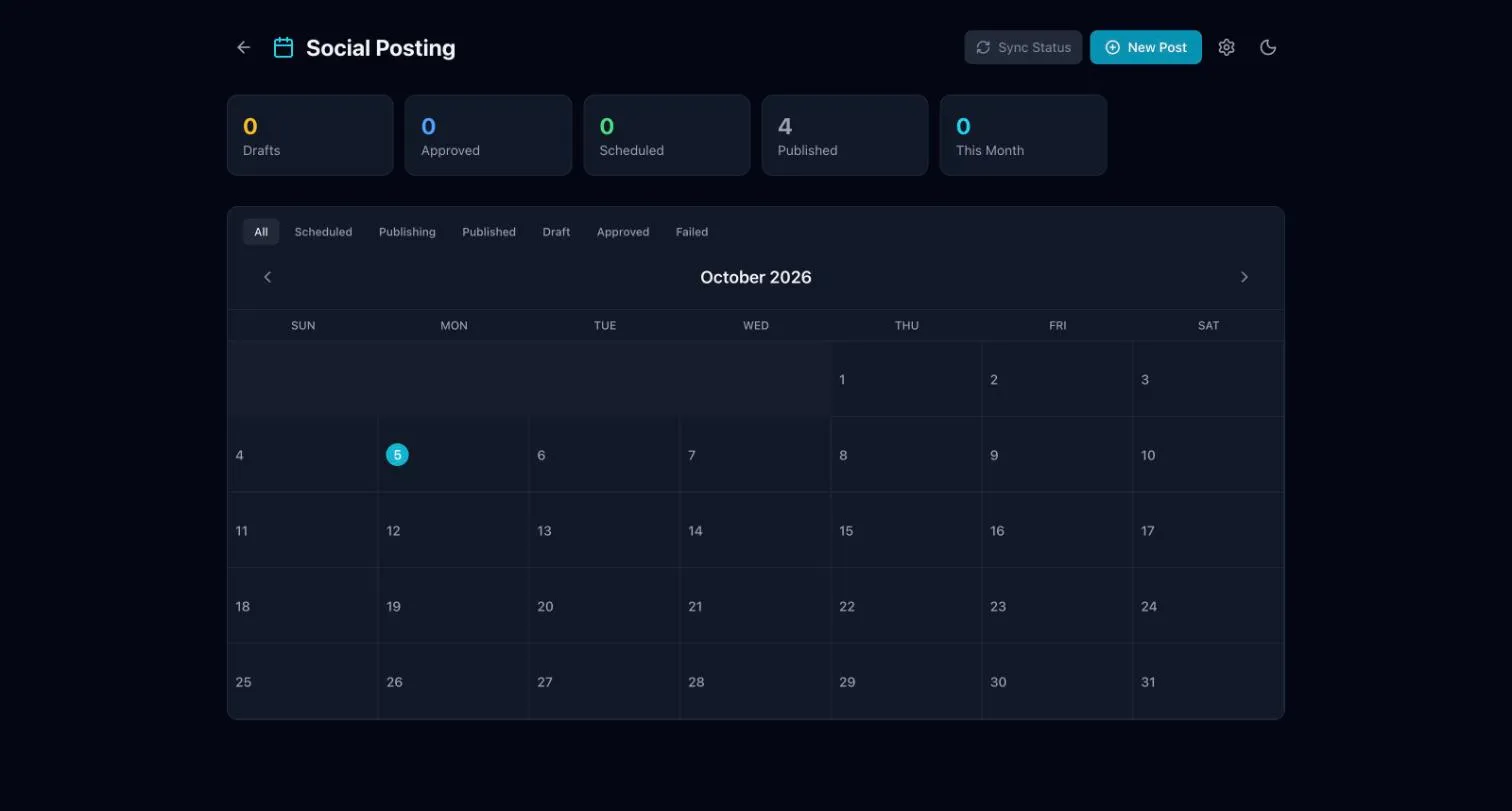This screenshot has height=811, width=1512.
Task: Filter posts by Approved tab
Action: coord(623,232)
